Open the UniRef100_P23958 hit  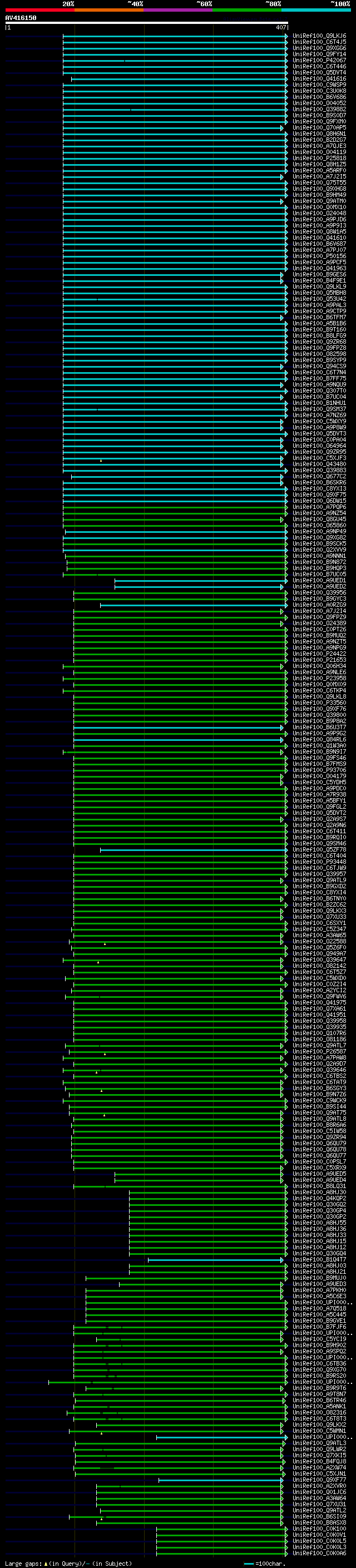click(x=319, y=678)
